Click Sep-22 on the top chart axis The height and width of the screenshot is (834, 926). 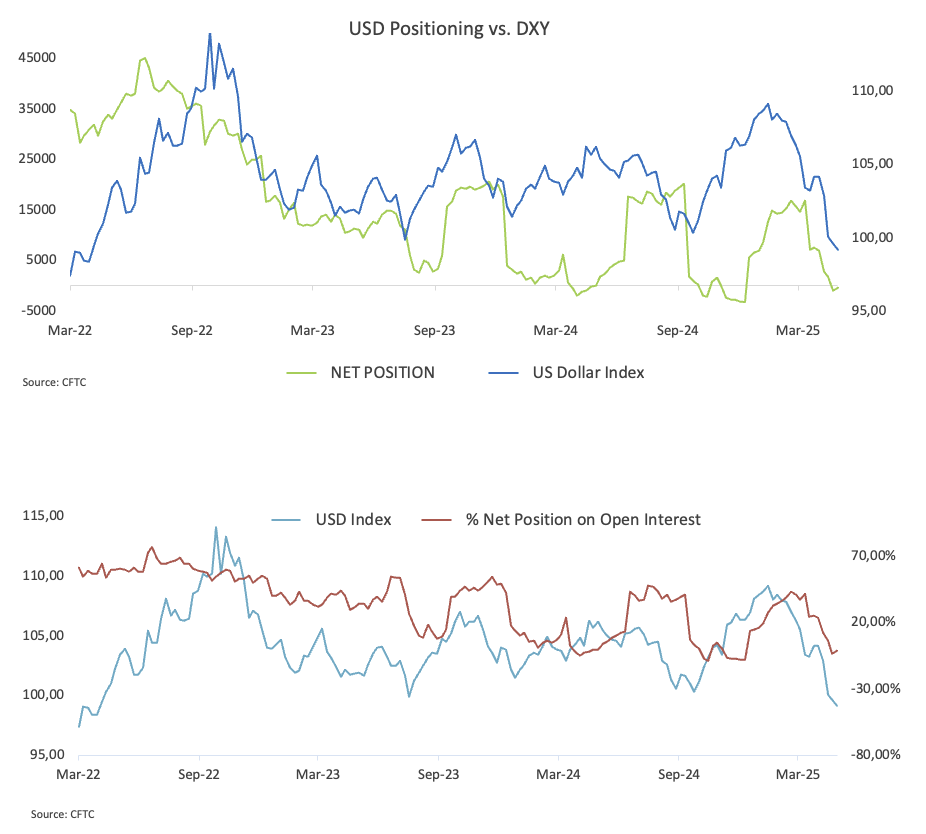pos(191,331)
